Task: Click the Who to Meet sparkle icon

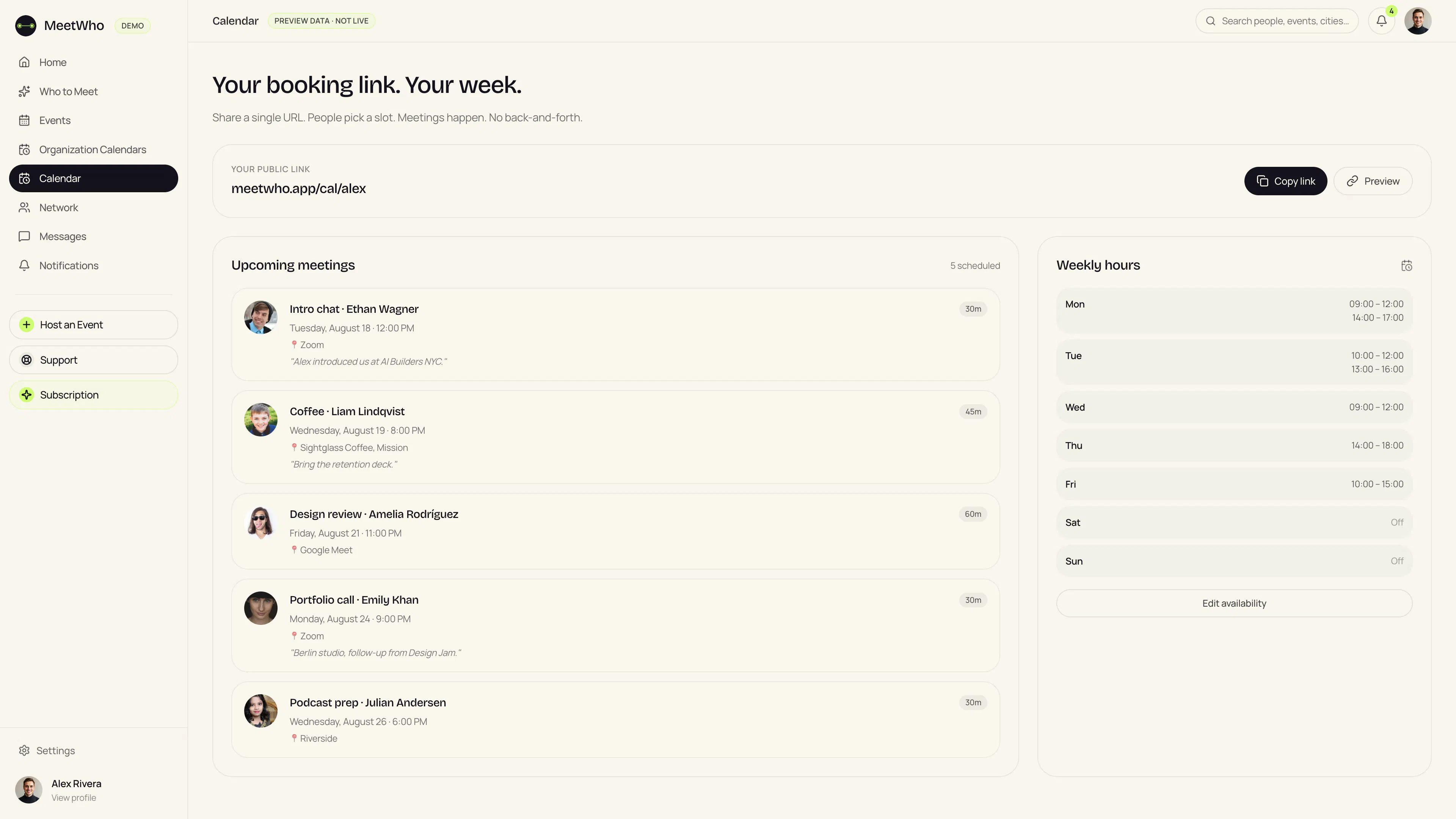Action: click(x=24, y=91)
